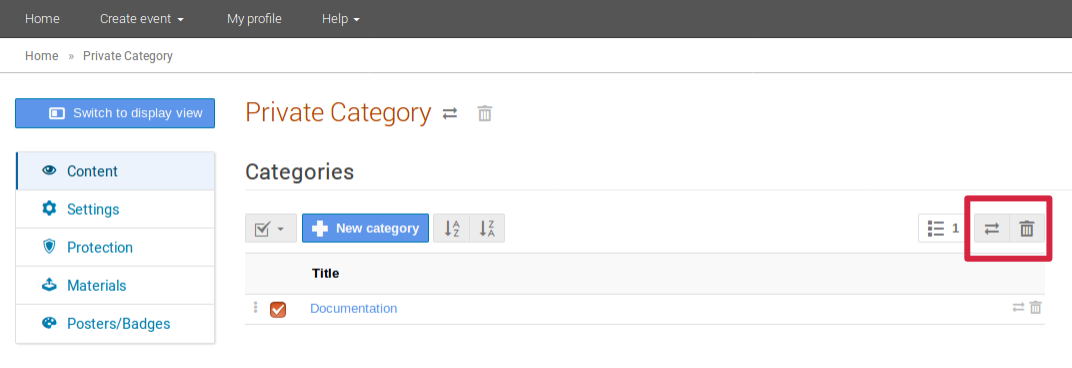Grab the drag handle on Documentation row
1072x368 pixels.
(256, 308)
